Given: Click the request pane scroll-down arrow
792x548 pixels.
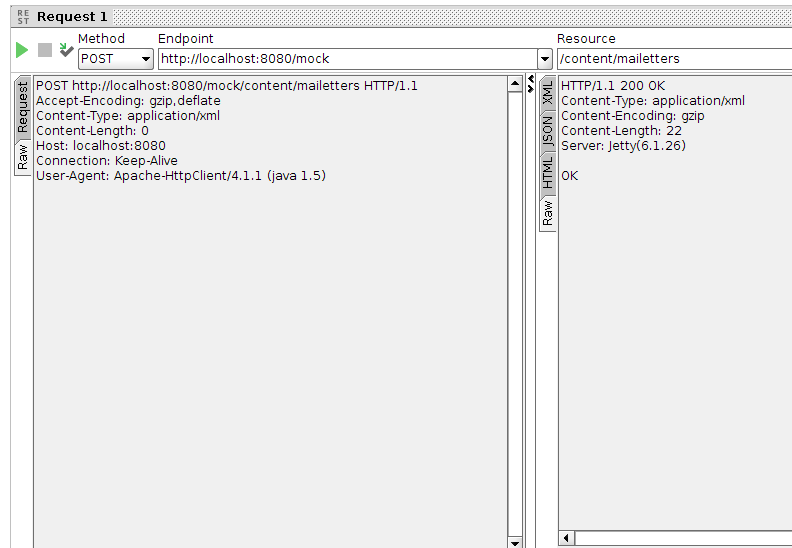Looking at the screenshot, I should point(515,542).
